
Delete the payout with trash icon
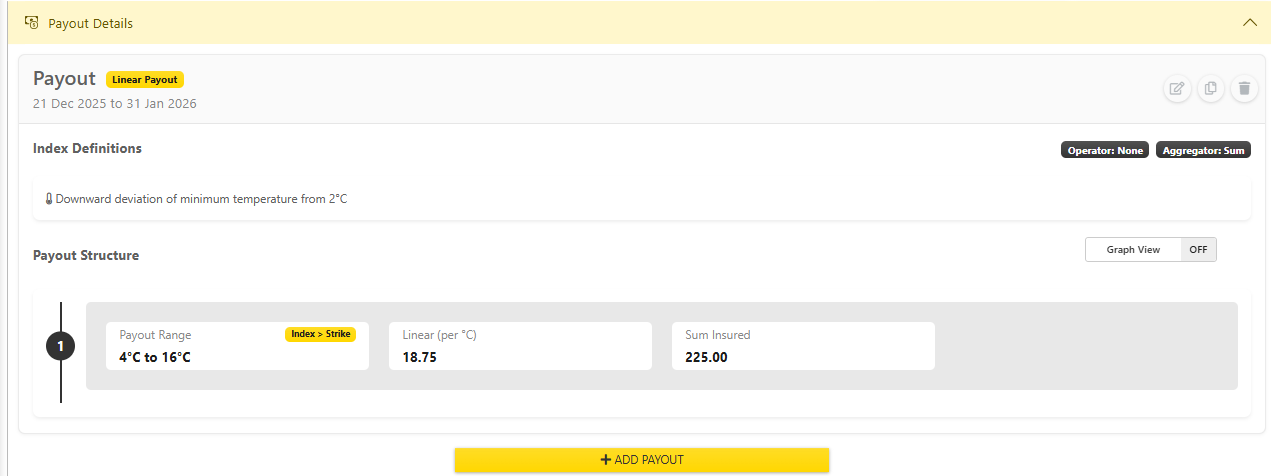tap(1244, 89)
